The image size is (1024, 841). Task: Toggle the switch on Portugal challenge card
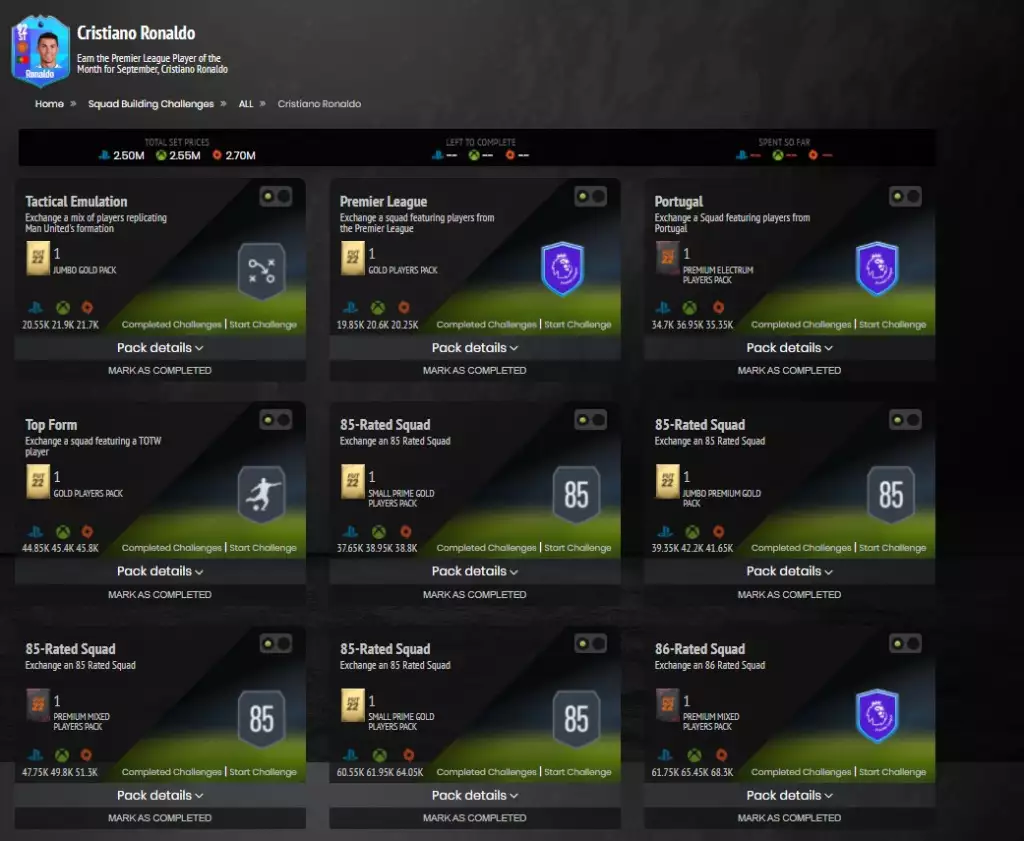[x=905, y=196]
